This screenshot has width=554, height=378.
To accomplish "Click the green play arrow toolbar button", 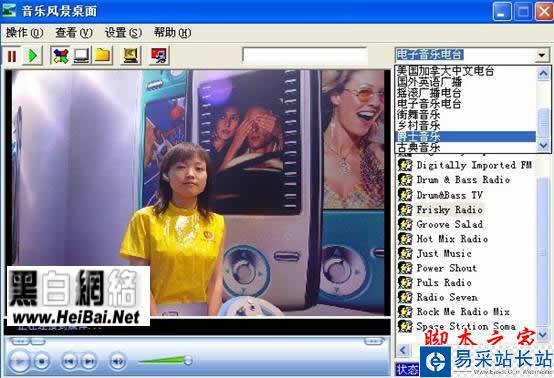I will [x=33, y=56].
